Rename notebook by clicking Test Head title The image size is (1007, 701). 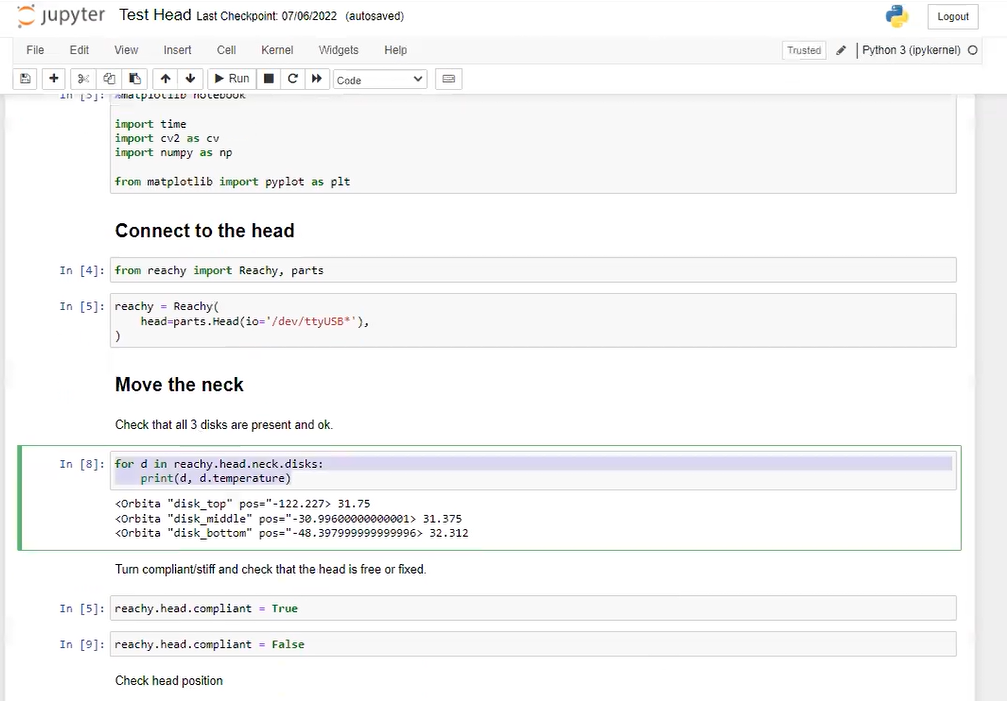pos(155,15)
